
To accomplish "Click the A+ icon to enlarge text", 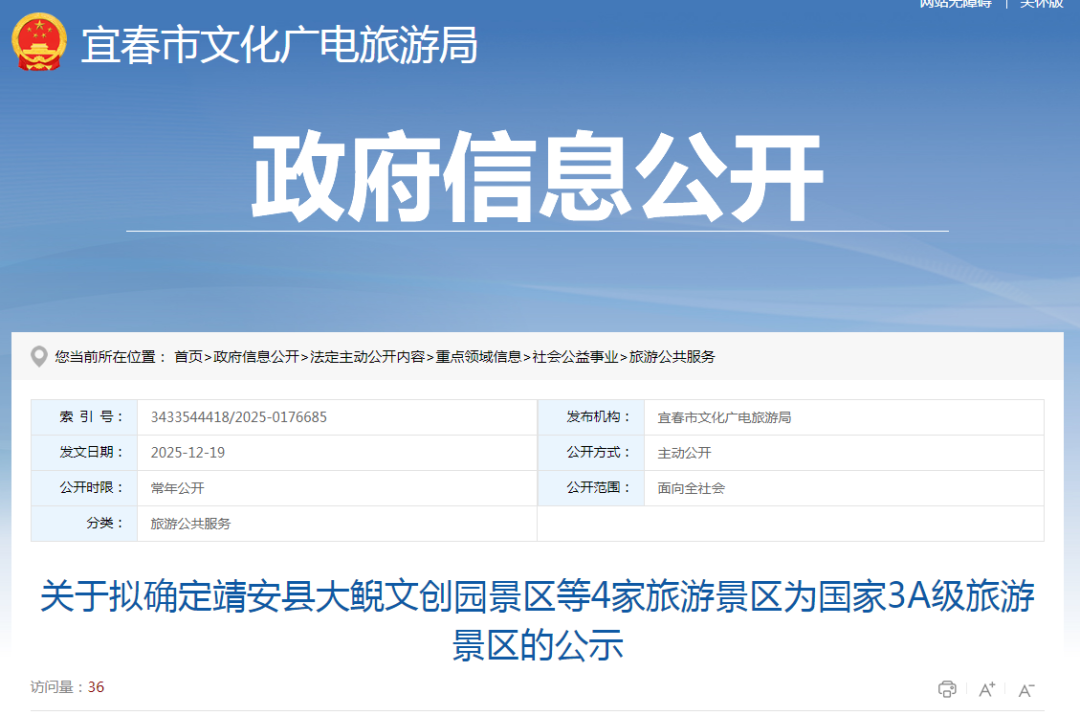I will 985,689.
